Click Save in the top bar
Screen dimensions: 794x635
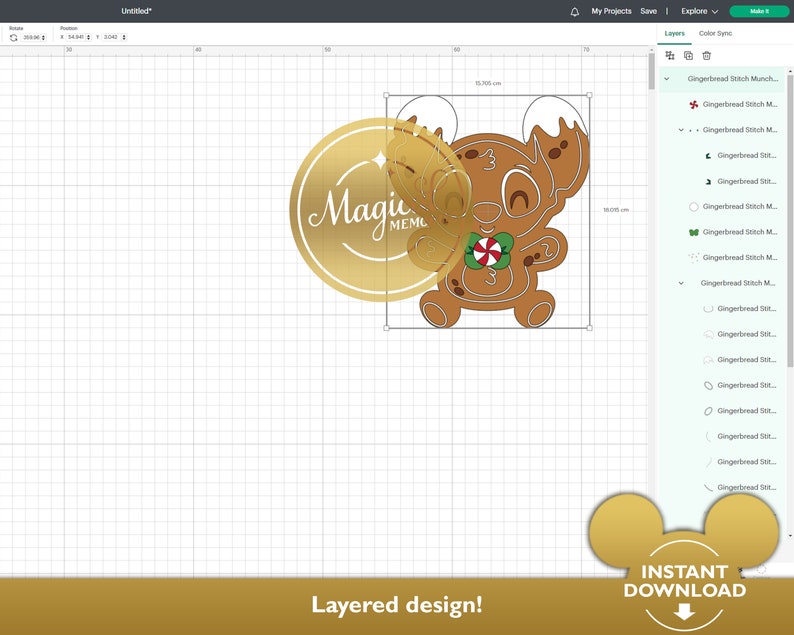648,11
